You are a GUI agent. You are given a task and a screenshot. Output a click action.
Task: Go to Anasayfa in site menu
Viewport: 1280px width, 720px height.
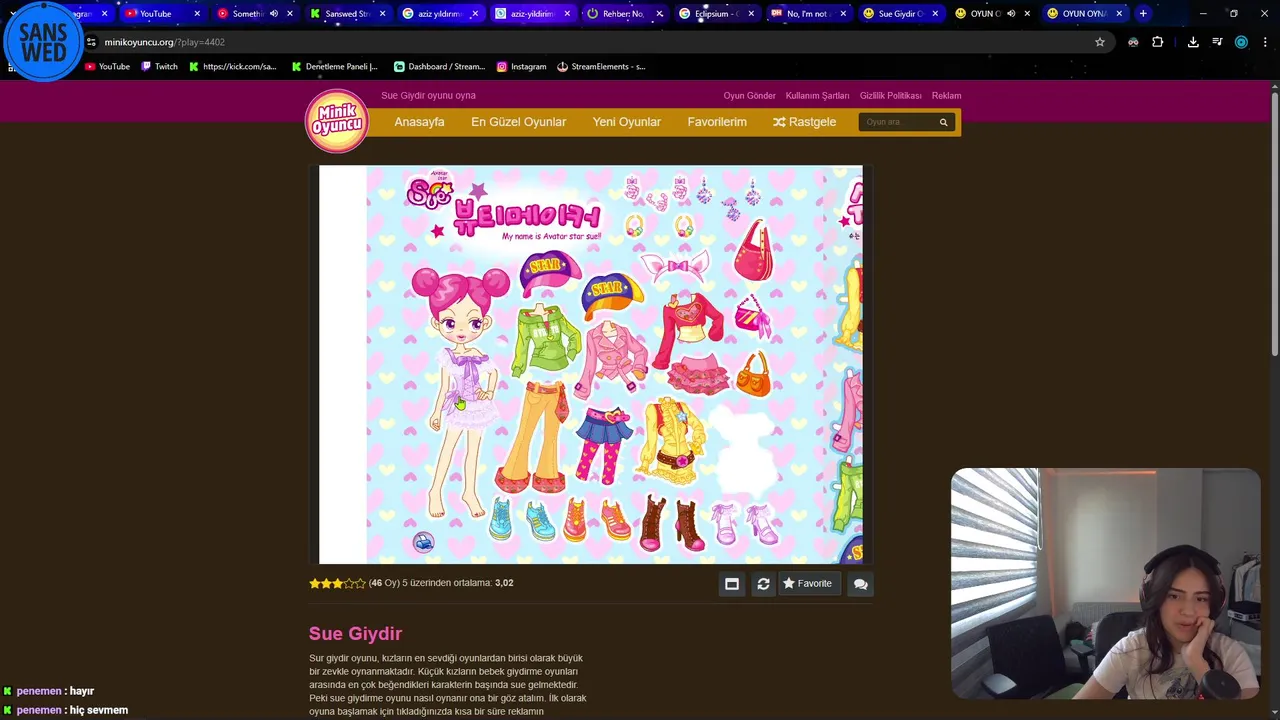[419, 122]
